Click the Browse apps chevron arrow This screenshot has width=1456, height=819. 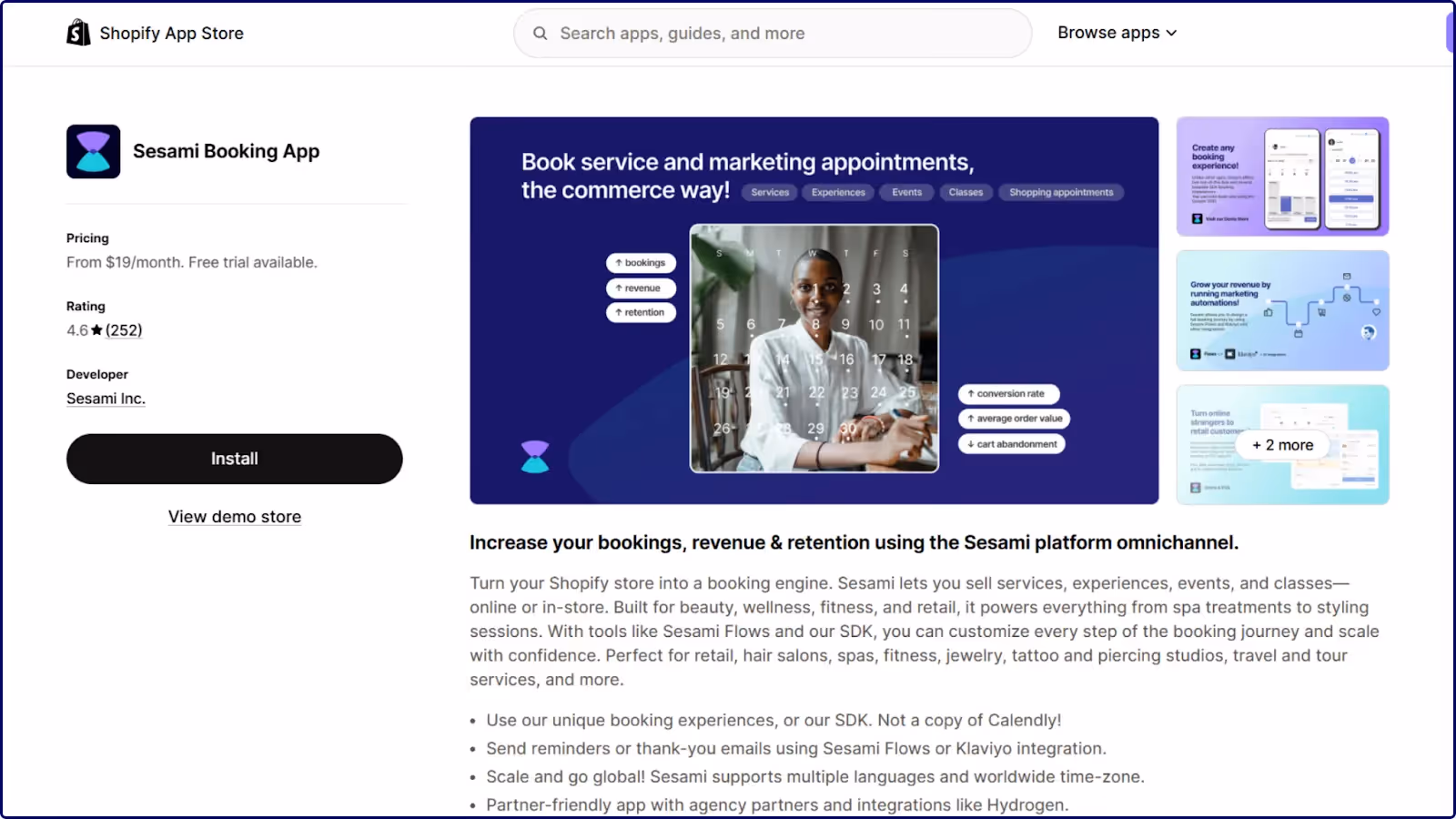click(x=1171, y=34)
